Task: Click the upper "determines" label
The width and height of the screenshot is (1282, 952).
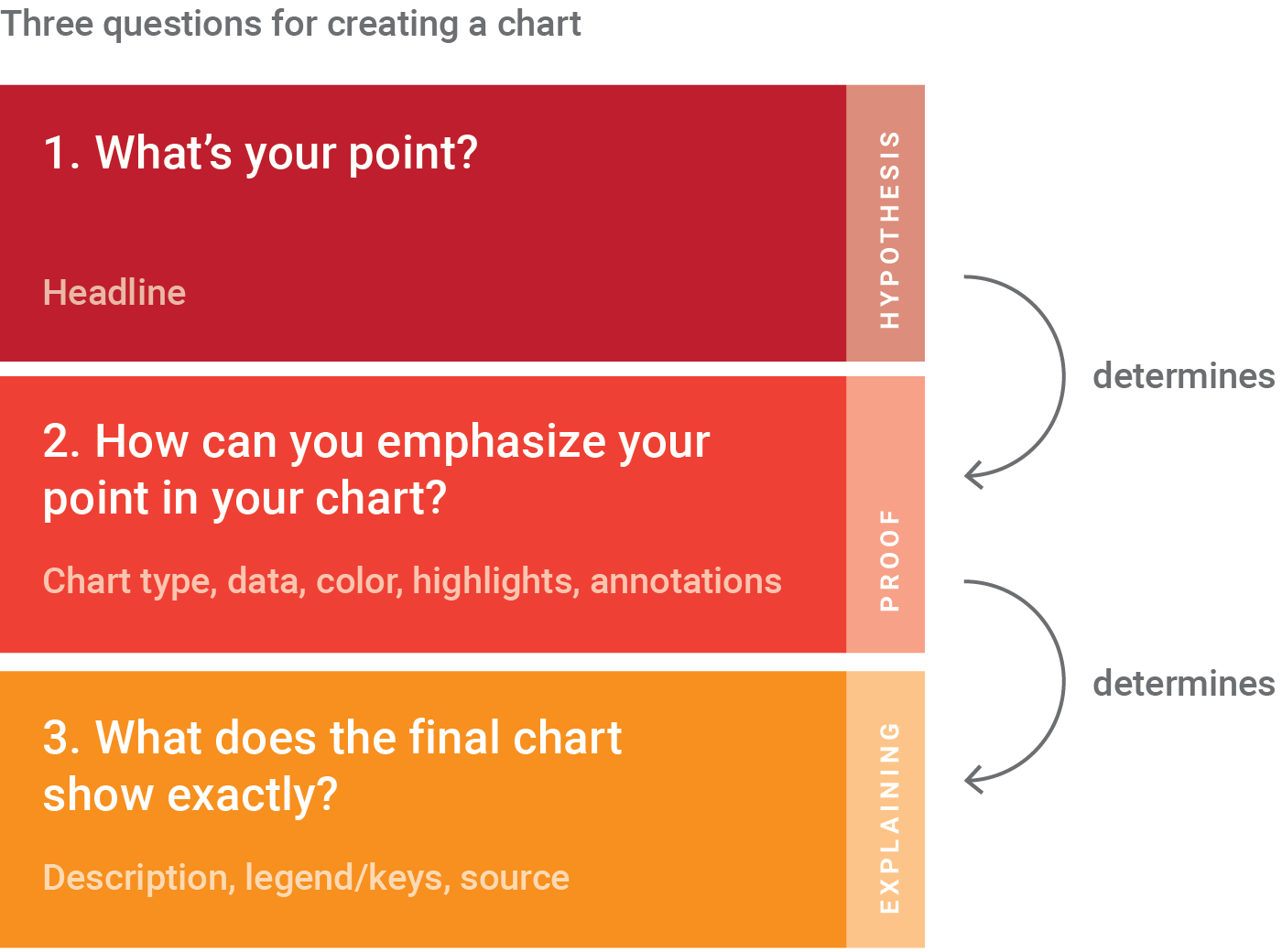Action: pyautogui.click(x=1183, y=376)
